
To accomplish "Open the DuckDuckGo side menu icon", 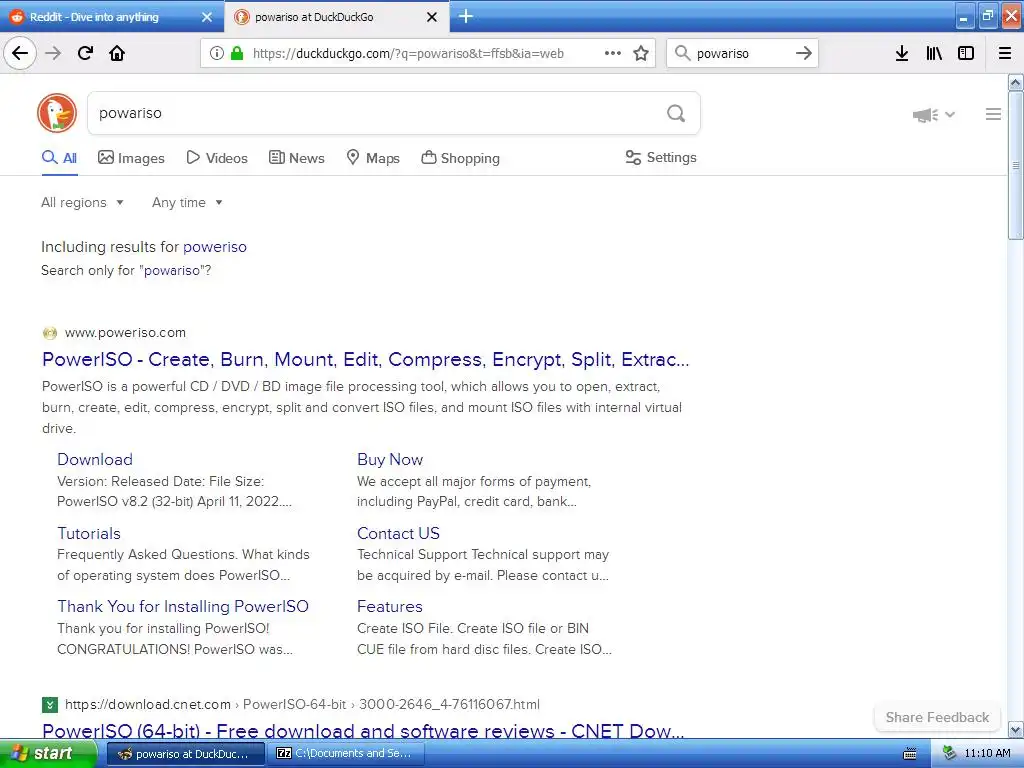I will tap(993, 114).
